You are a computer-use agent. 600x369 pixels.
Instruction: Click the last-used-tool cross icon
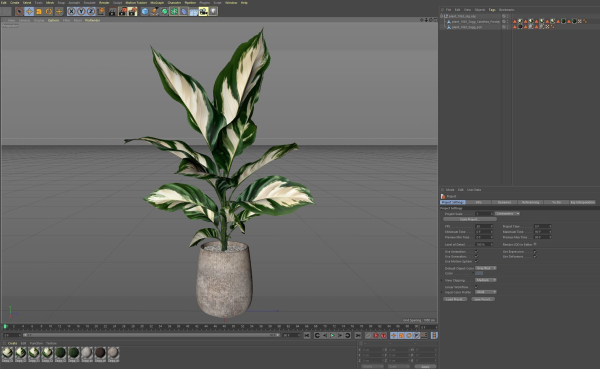pyautogui.click(x=59, y=11)
